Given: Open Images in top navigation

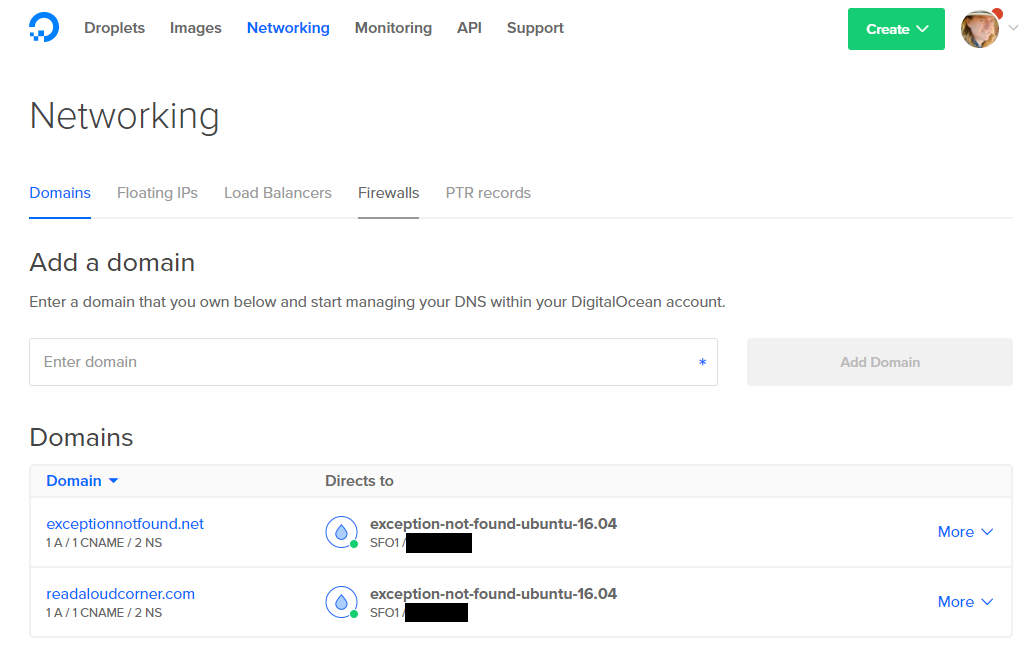Looking at the screenshot, I should pyautogui.click(x=196, y=28).
